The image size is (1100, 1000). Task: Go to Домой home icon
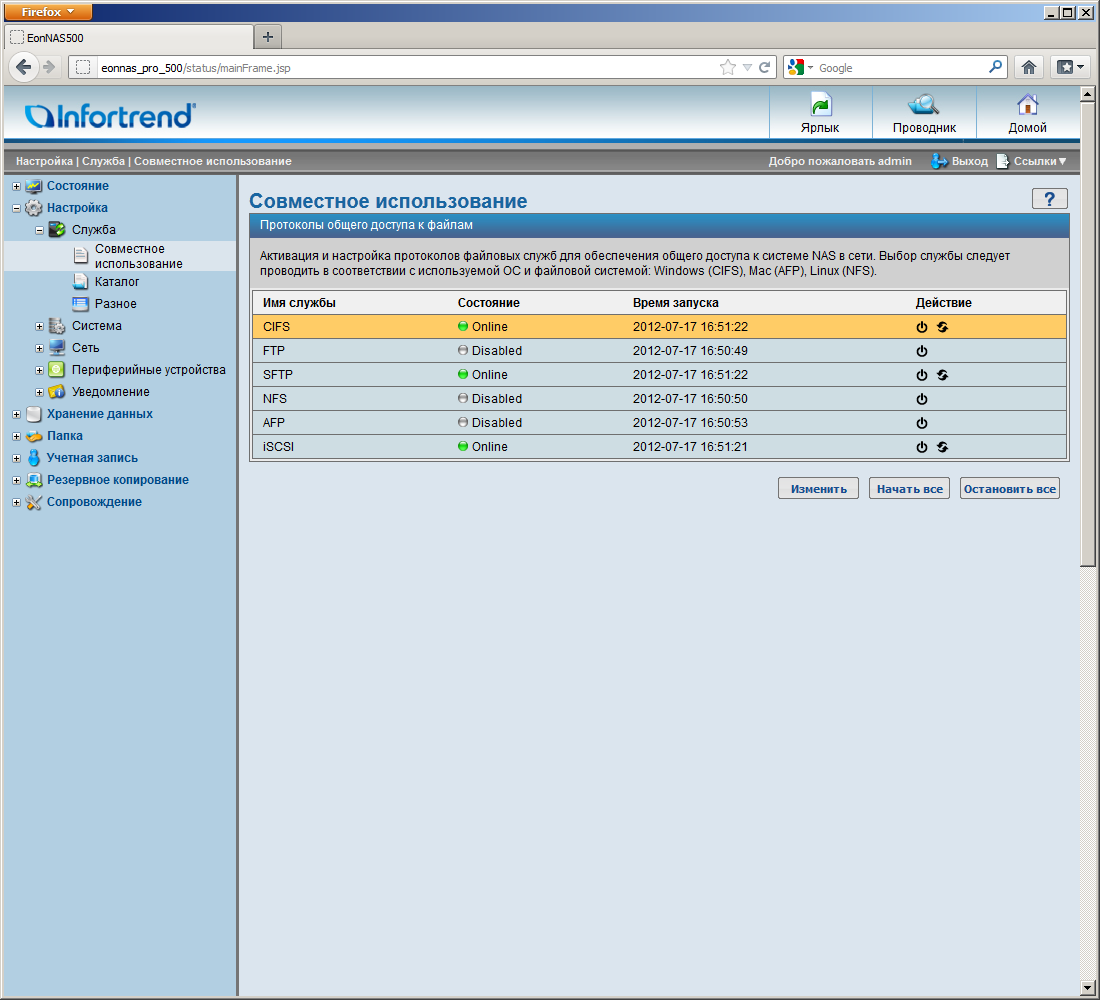(x=1027, y=113)
